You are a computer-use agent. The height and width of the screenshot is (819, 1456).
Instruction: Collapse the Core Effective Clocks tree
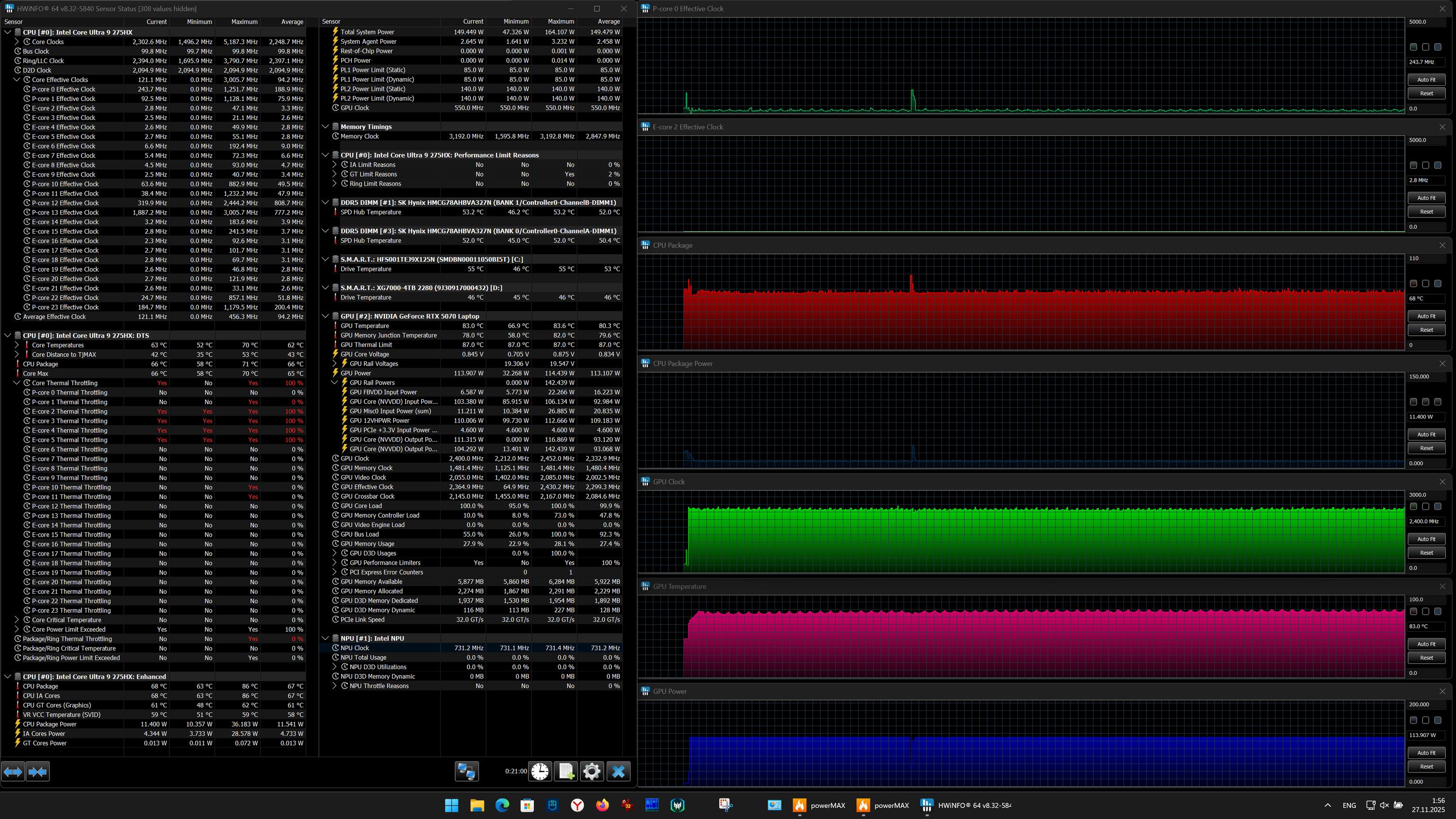(x=17, y=80)
